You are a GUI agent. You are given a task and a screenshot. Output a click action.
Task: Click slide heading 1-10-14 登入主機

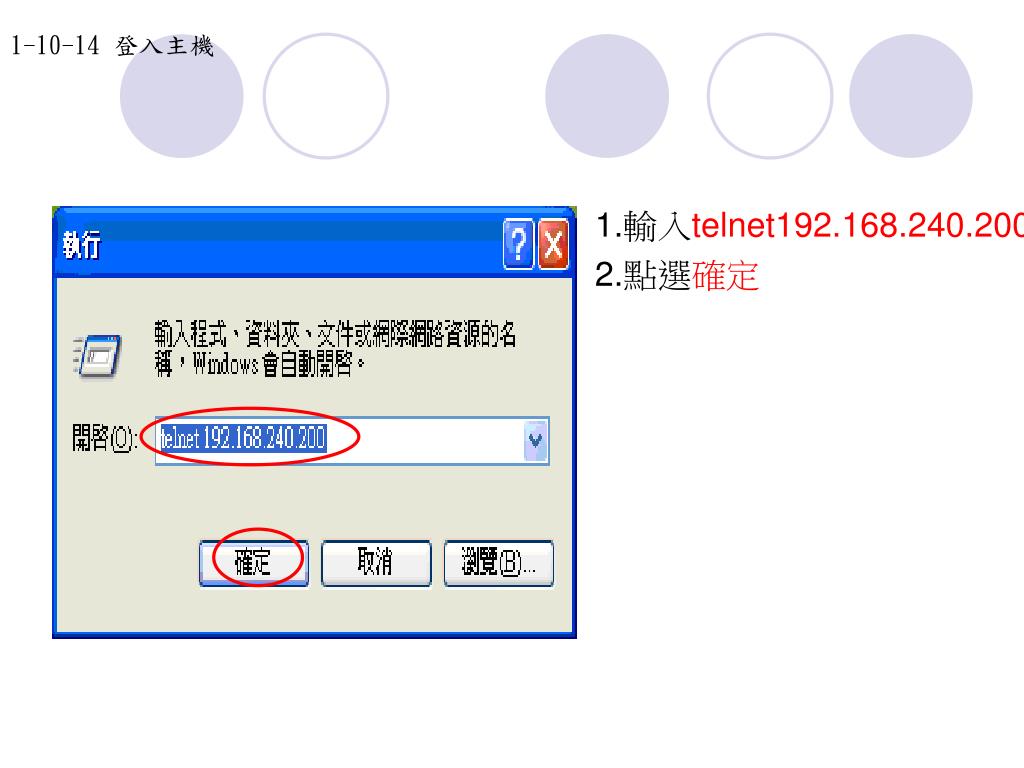tap(112, 46)
